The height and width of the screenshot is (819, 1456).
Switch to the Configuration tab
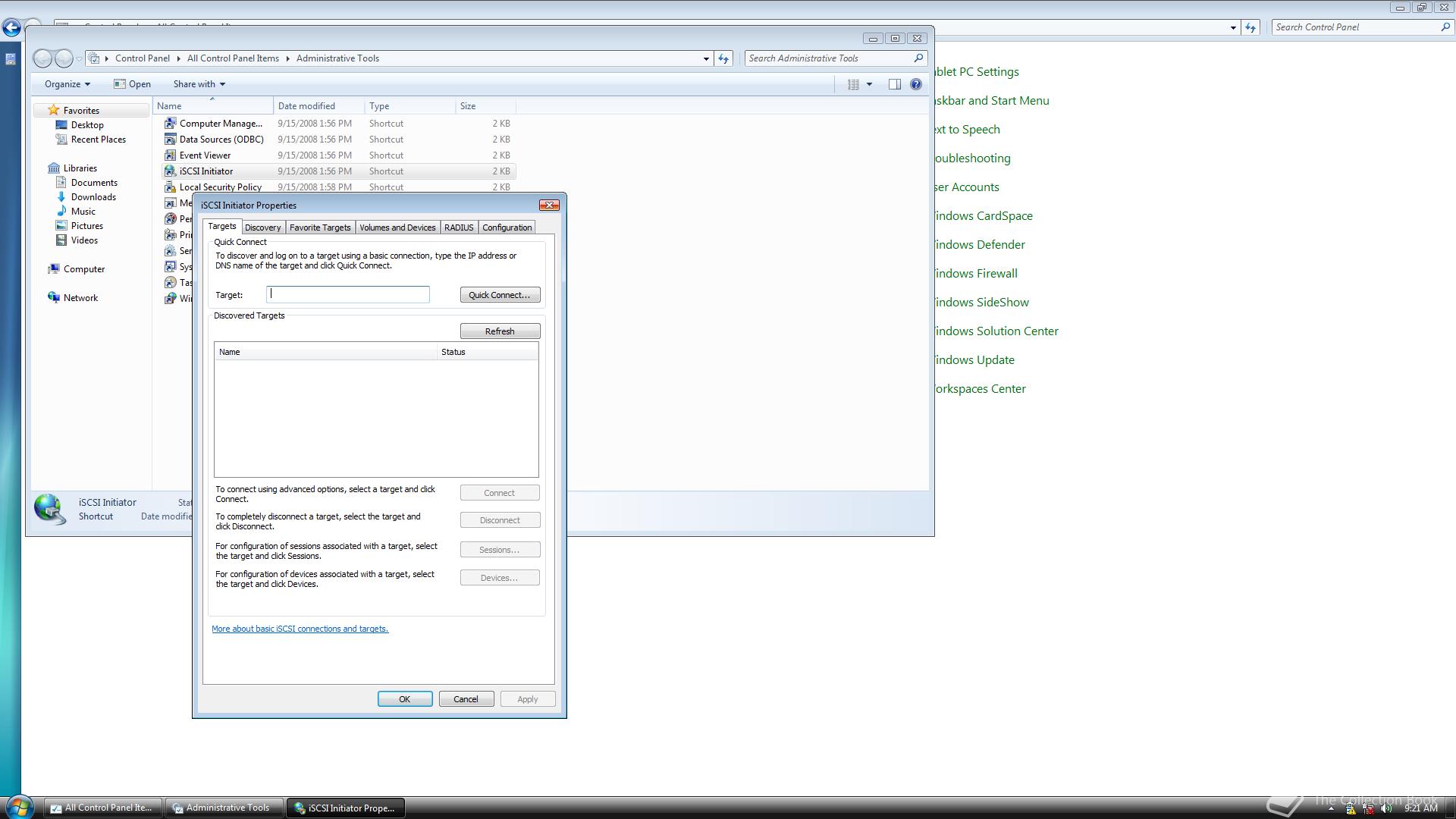[x=507, y=227]
